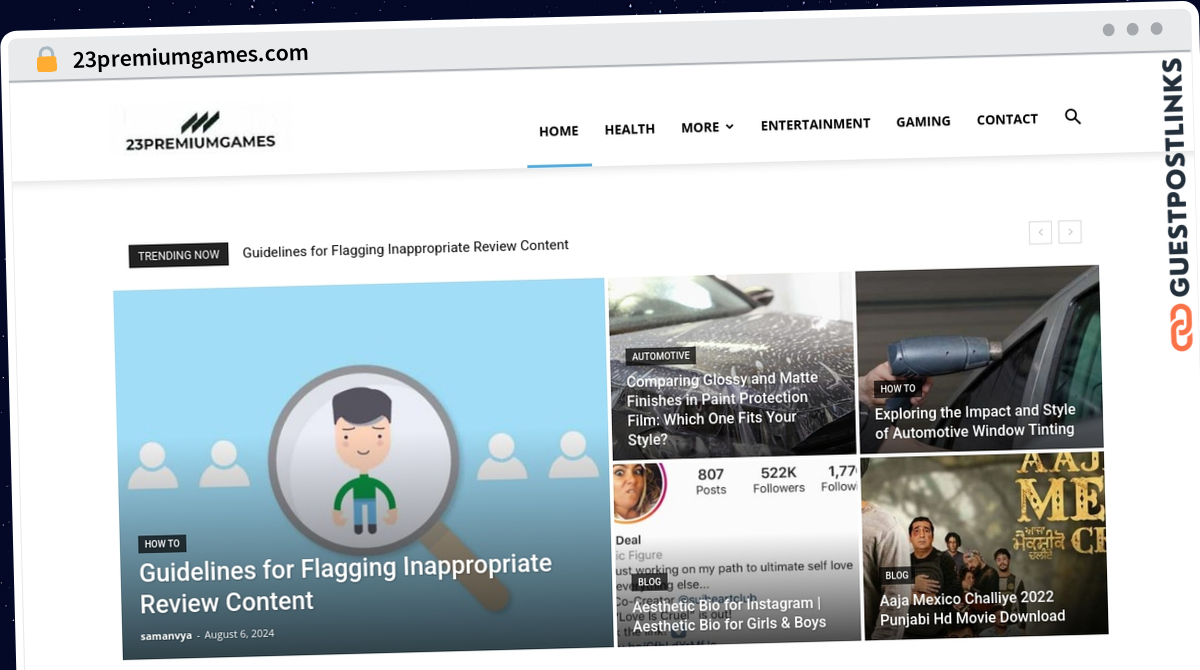This screenshot has width=1200, height=670.
Task: Open Exploring Automotive Window Tinting article
Action: [x=975, y=421]
